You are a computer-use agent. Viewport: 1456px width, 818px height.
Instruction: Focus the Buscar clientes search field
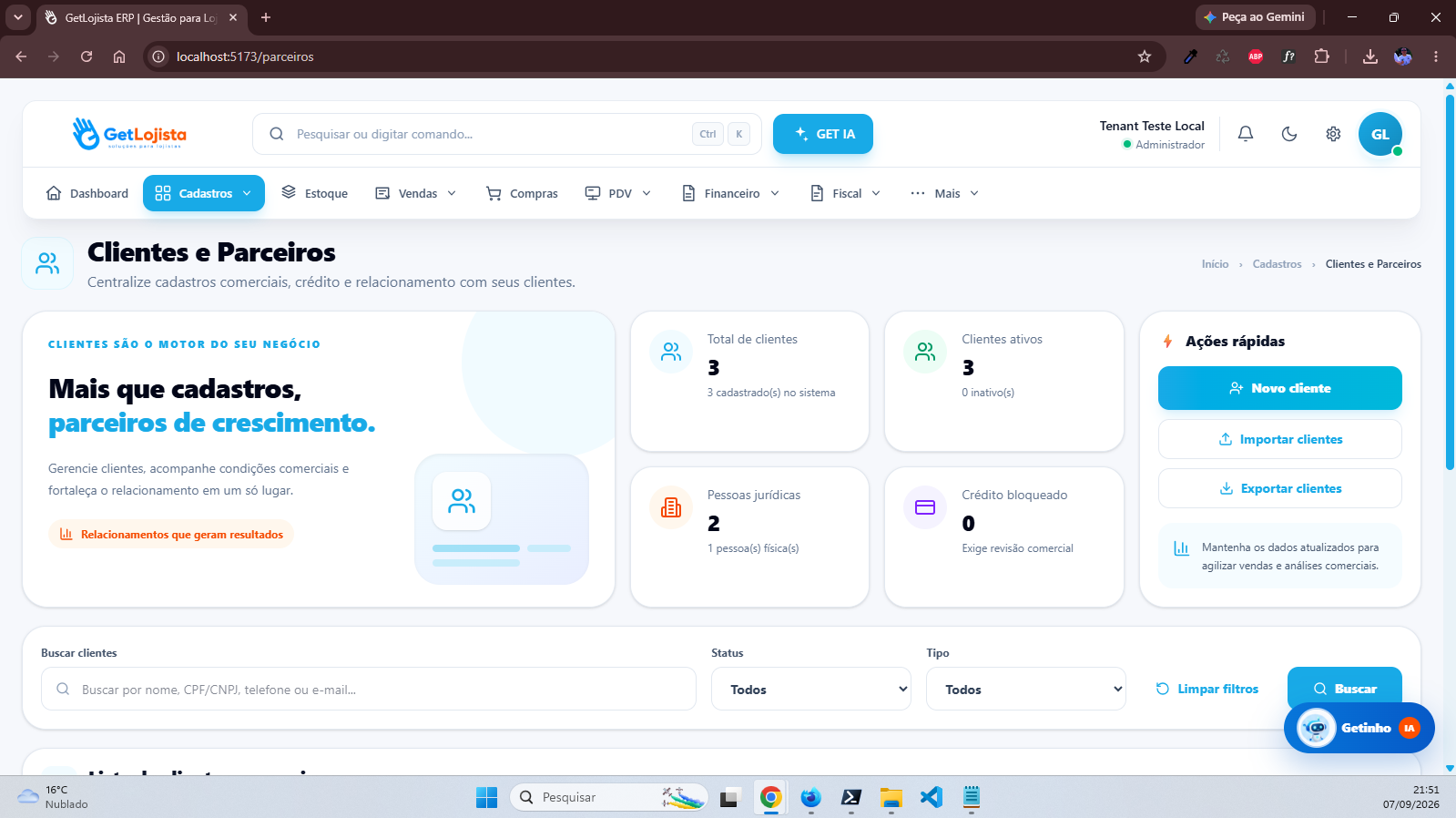point(369,689)
